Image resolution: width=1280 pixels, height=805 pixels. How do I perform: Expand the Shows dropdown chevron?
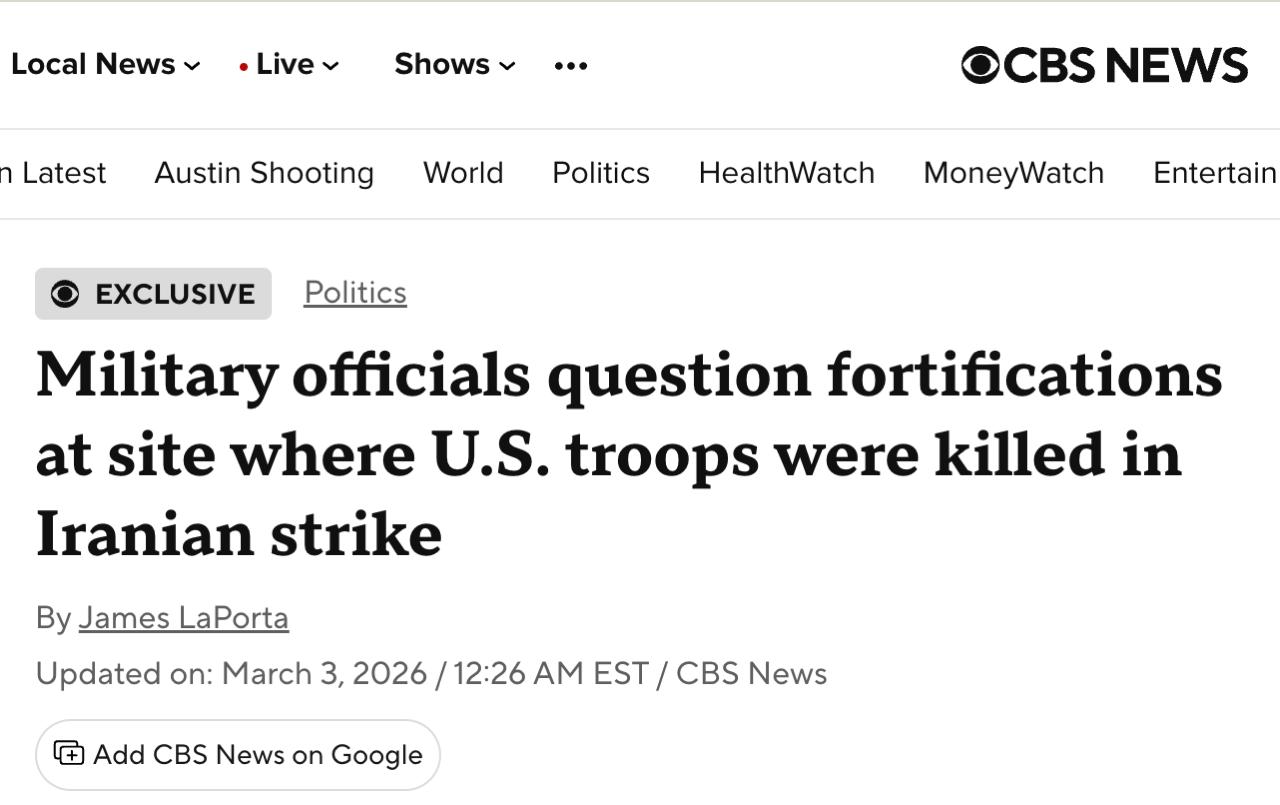(x=508, y=66)
